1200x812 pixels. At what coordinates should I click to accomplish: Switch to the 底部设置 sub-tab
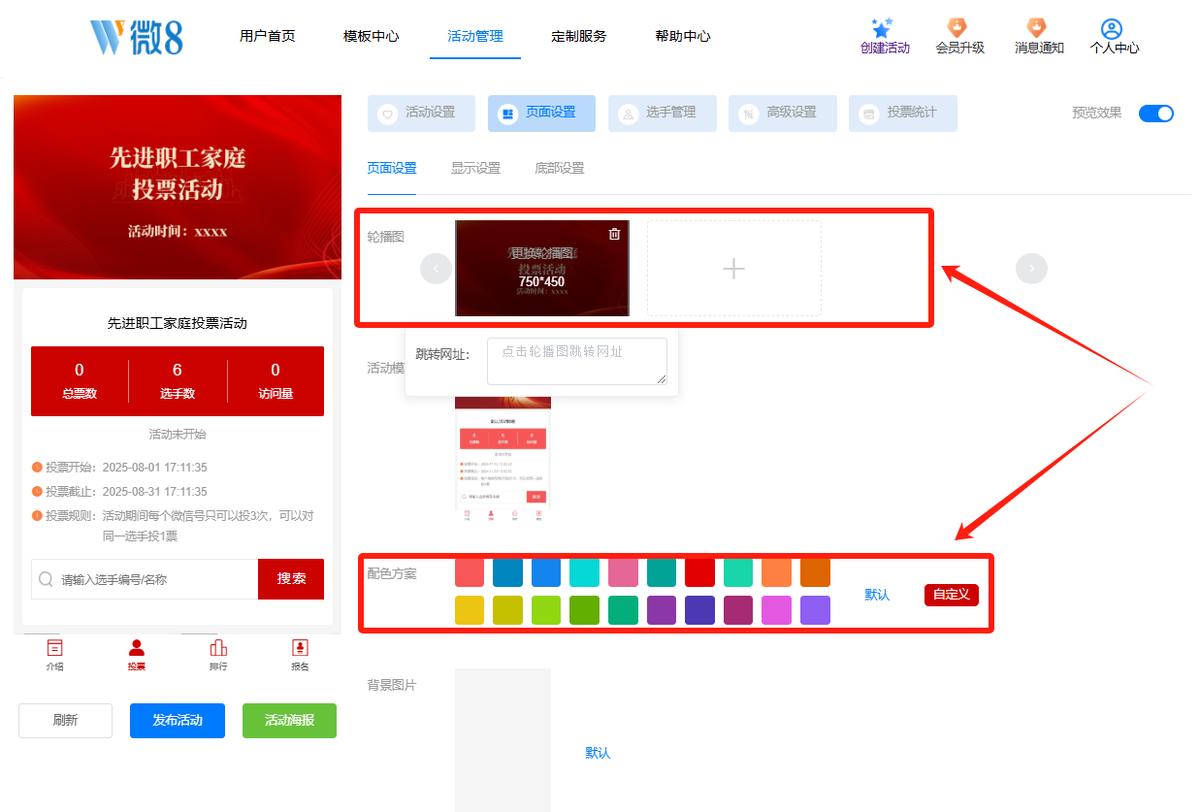tap(560, 168)
